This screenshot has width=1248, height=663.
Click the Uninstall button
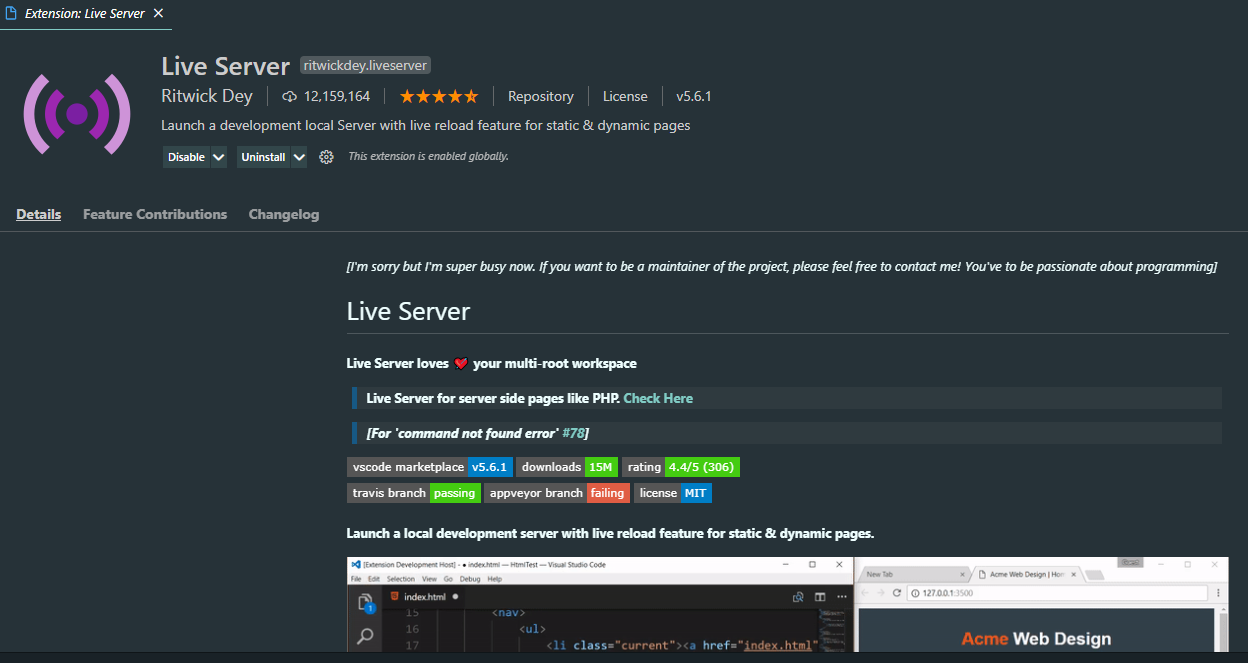pos(263,157)
